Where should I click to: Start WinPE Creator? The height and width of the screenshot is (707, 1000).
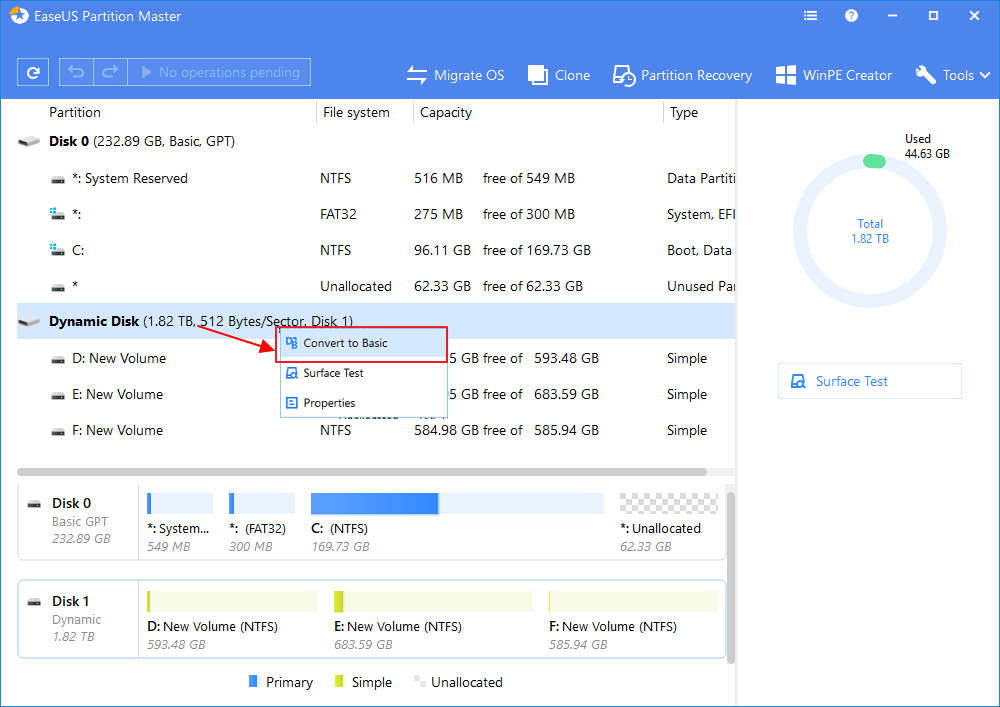point(834,75)
